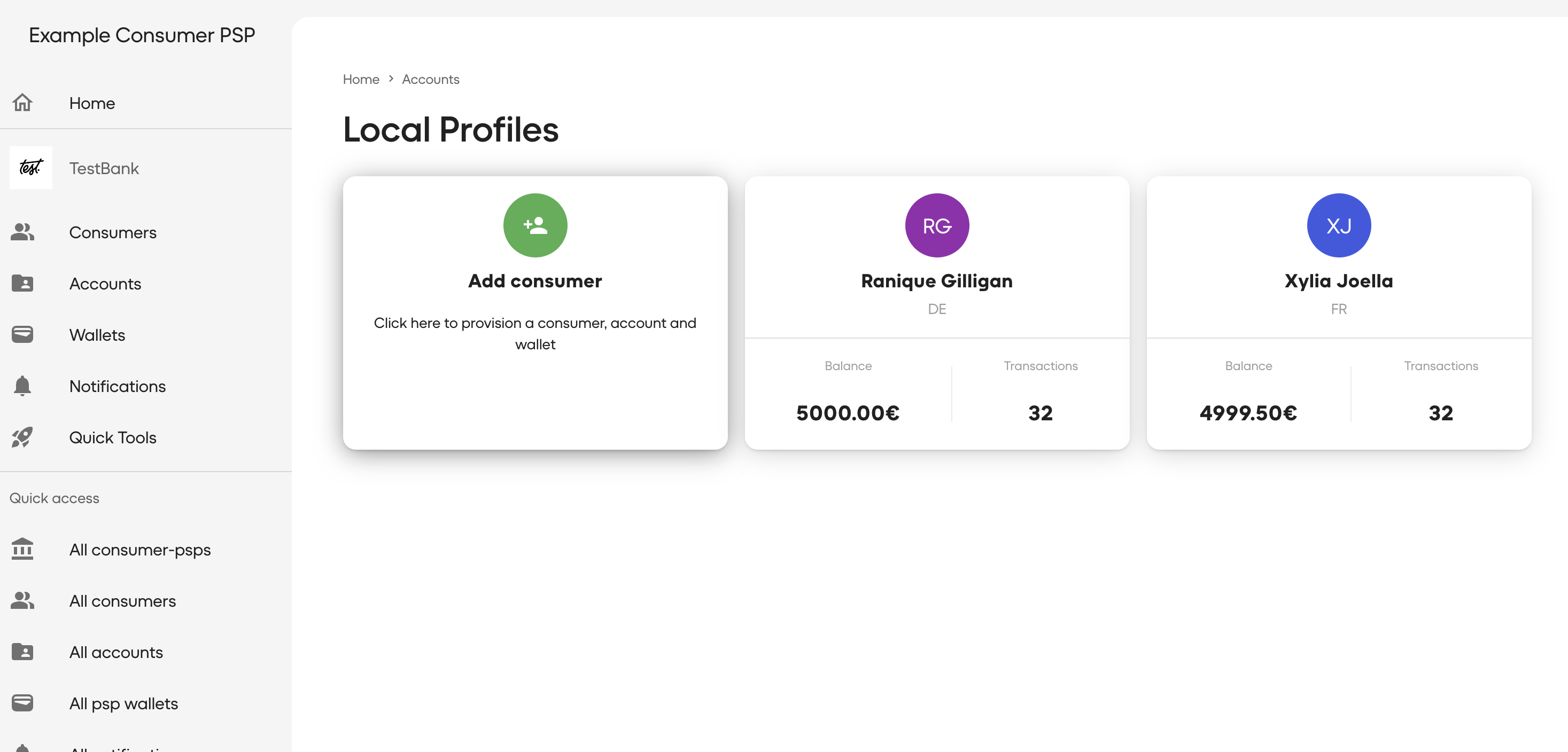Screen dimensions: 1568x752
Task: Open Ranique Gilligan's profile card
Action: (937, 313)
